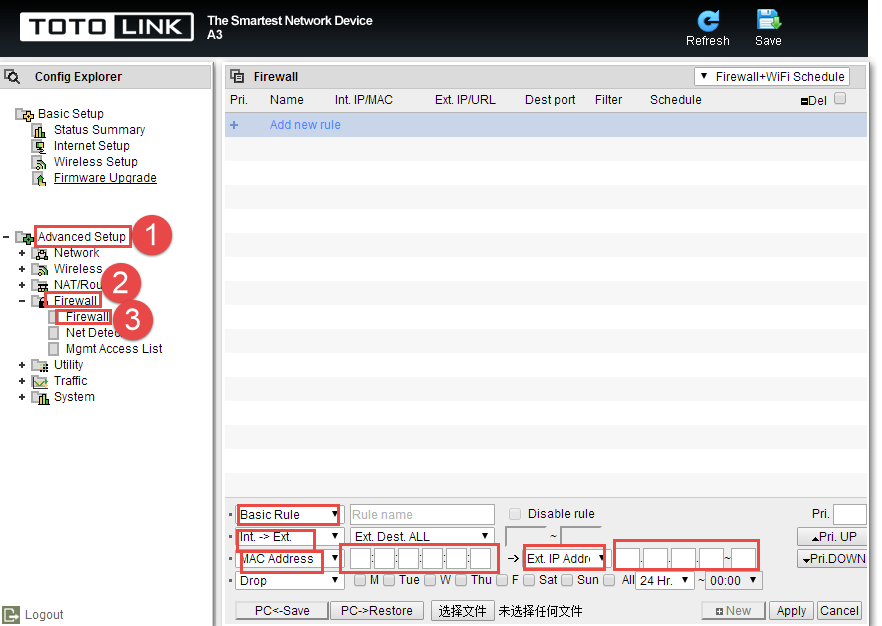Open Status Summary in the tree
Image resolution: width=882 pixels, height=626 pixels.
coord(100,130)
